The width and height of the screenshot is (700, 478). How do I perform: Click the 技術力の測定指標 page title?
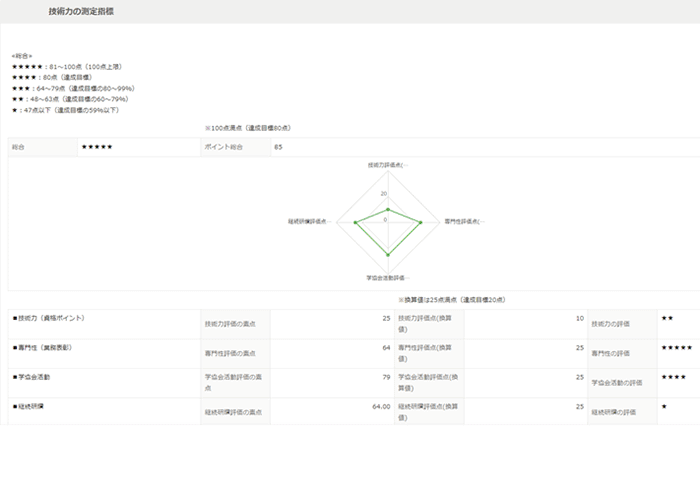pos(80,11)
